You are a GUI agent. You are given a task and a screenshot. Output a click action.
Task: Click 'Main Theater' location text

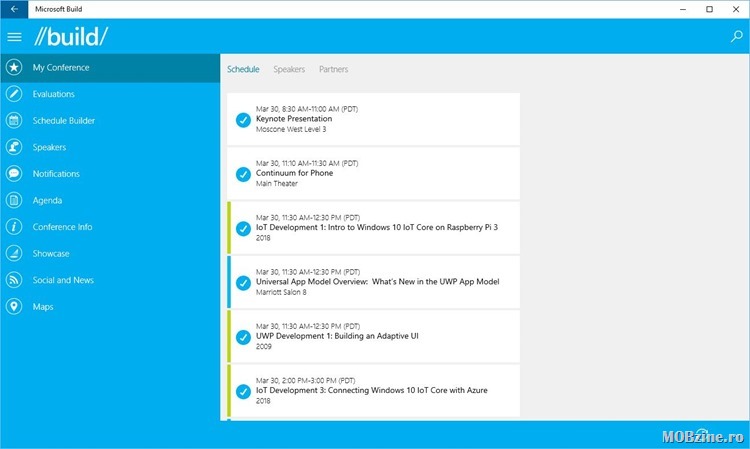[276, 184]
